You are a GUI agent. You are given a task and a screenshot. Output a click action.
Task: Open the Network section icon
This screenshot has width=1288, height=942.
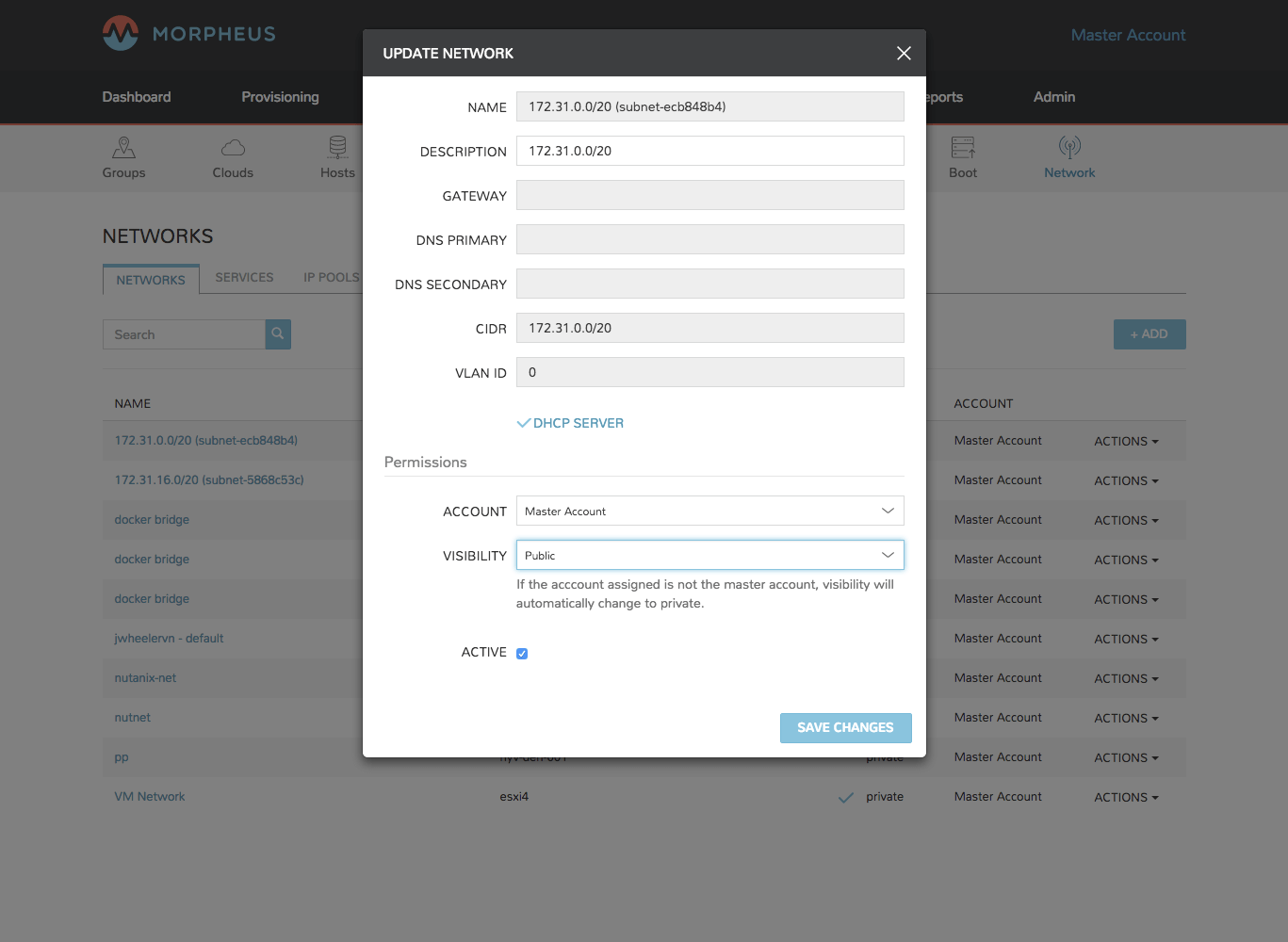(1069, 148)
